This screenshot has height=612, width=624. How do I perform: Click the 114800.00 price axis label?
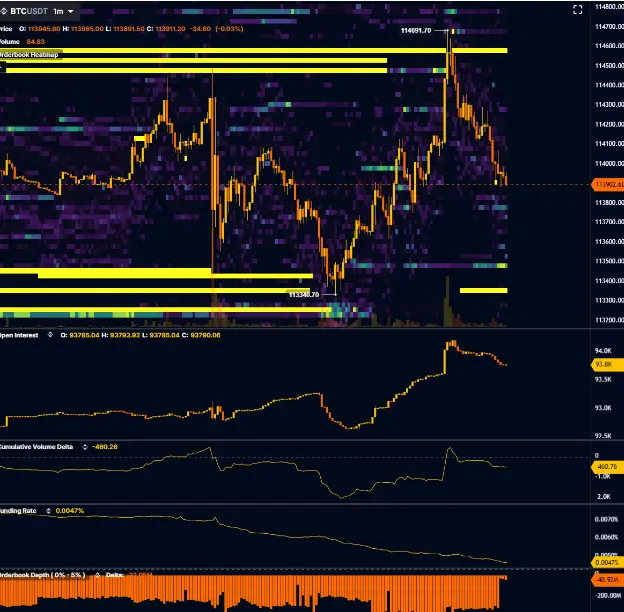(609, 7)
